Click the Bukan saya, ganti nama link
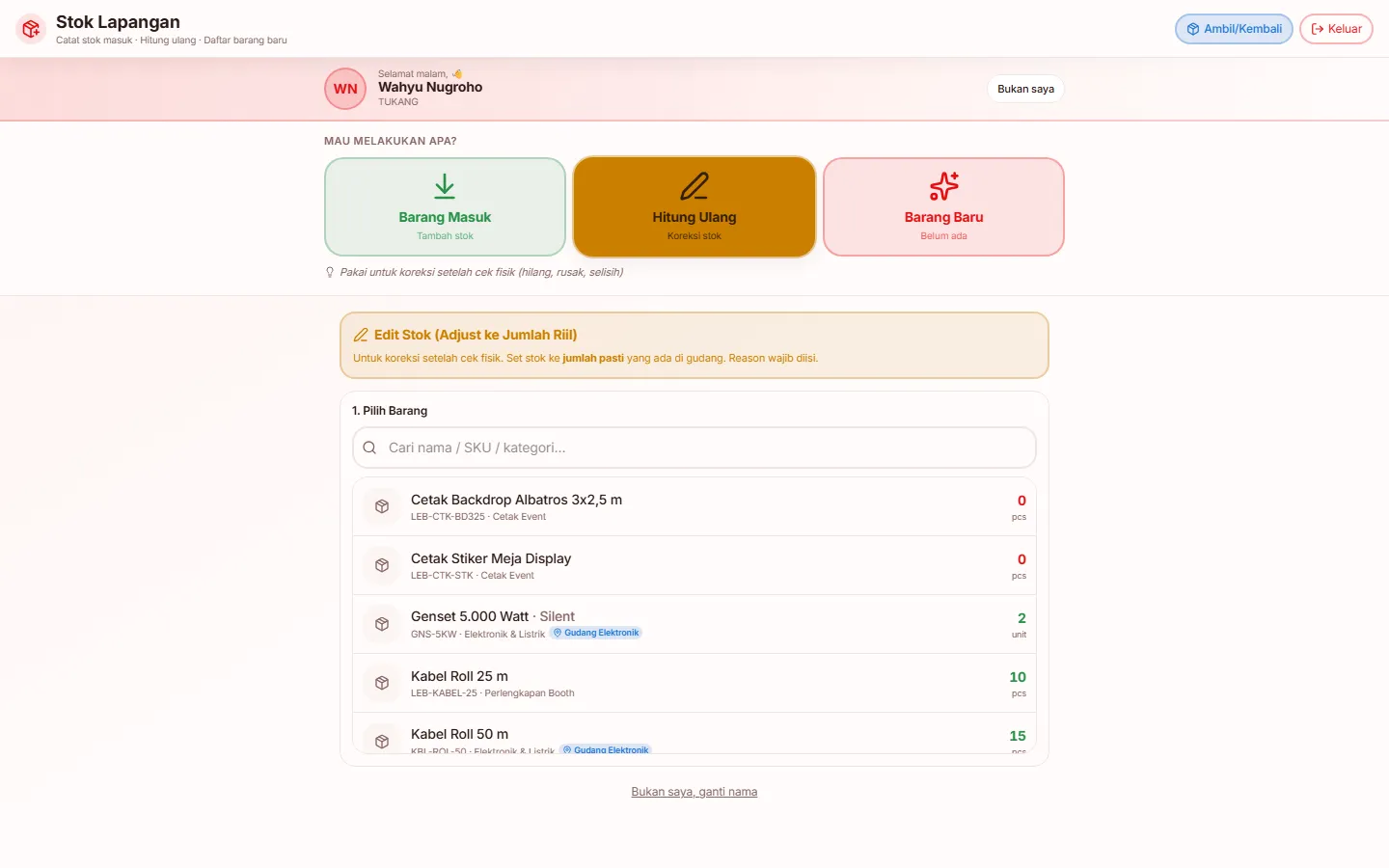The image size is (1389, 868). click(694, 792)
